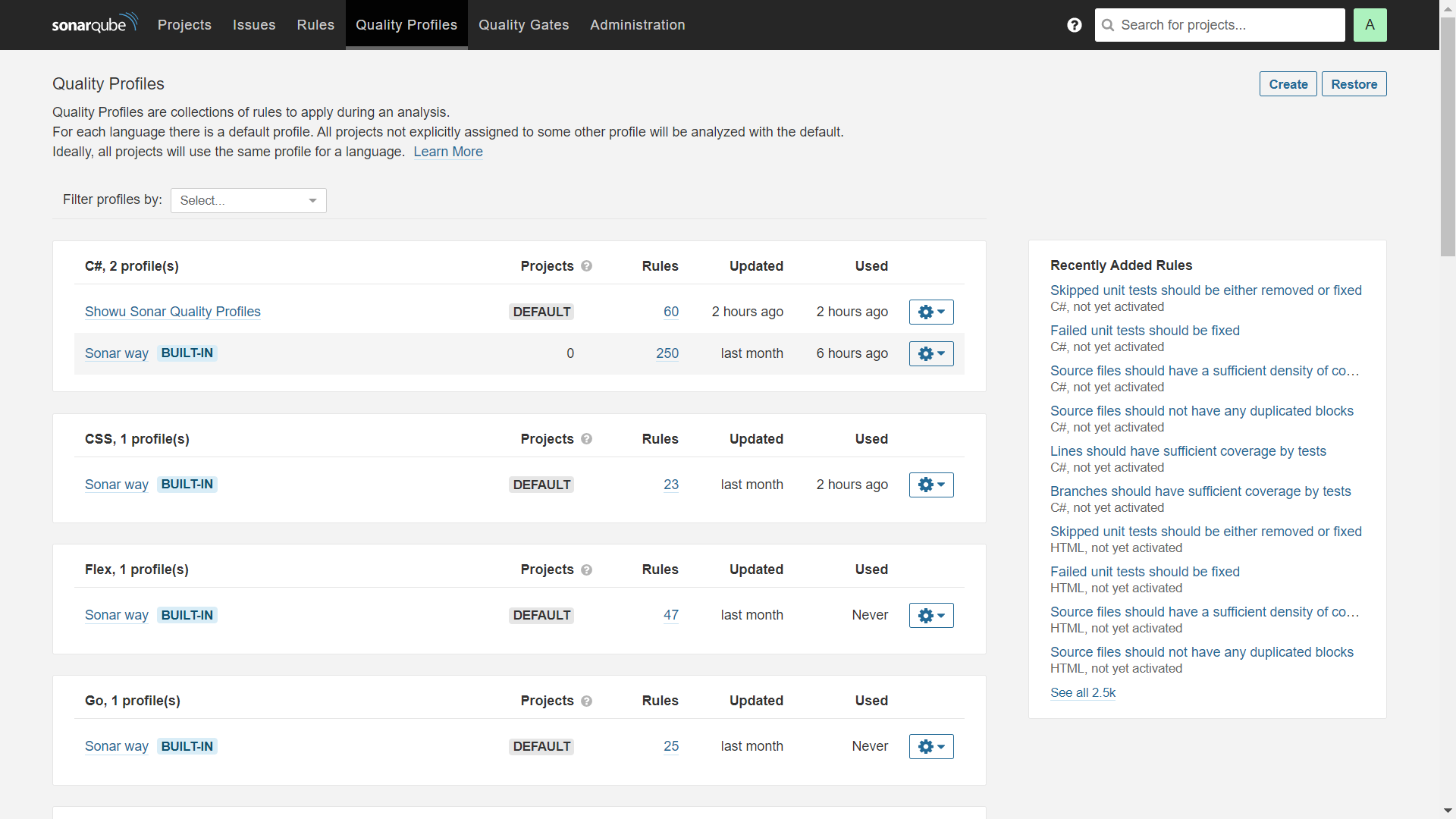Open the help icon in the top navigation
Screen dimensions: 1456x819
1074,25
